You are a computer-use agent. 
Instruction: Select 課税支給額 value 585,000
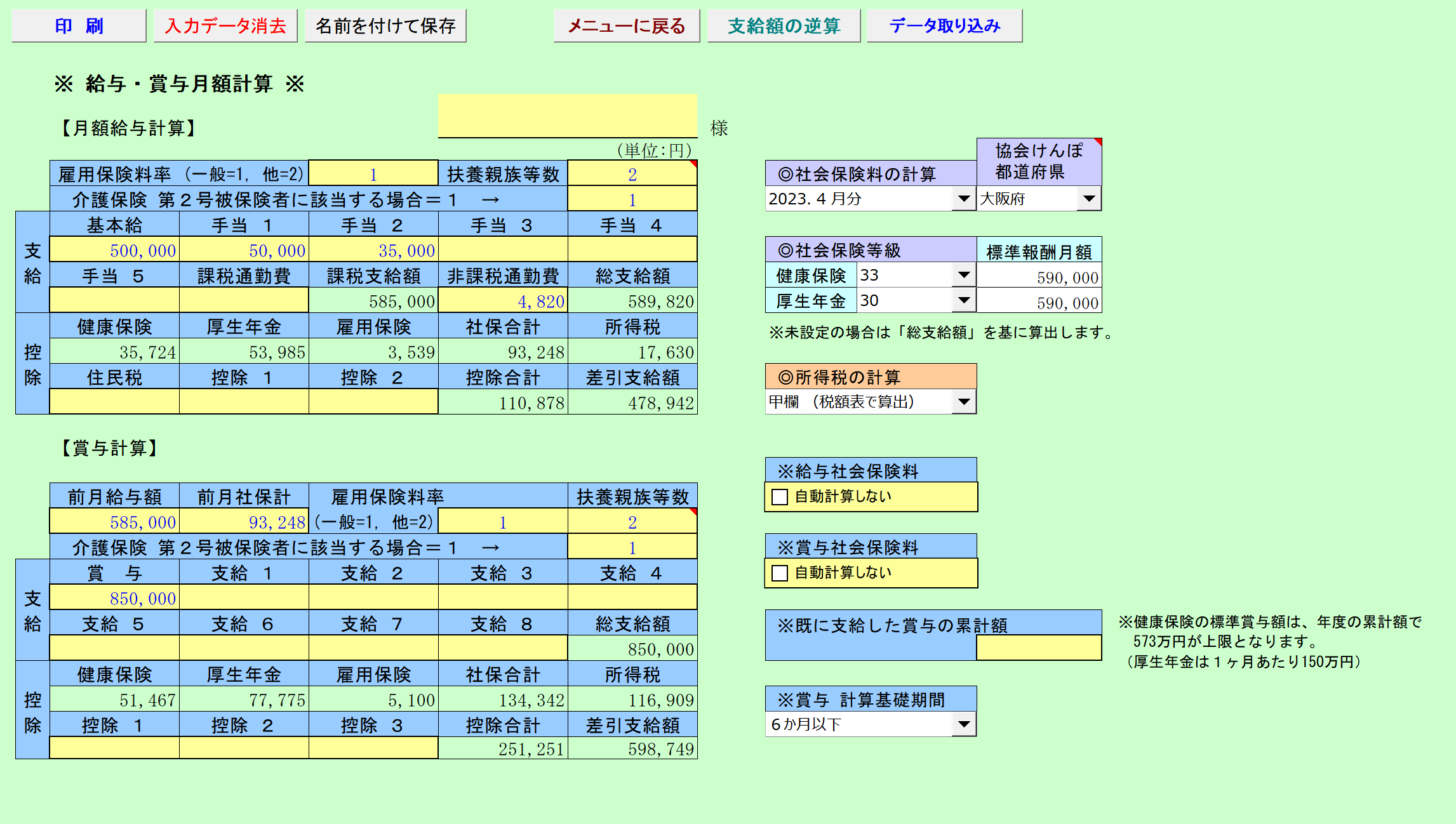(374, 300)
